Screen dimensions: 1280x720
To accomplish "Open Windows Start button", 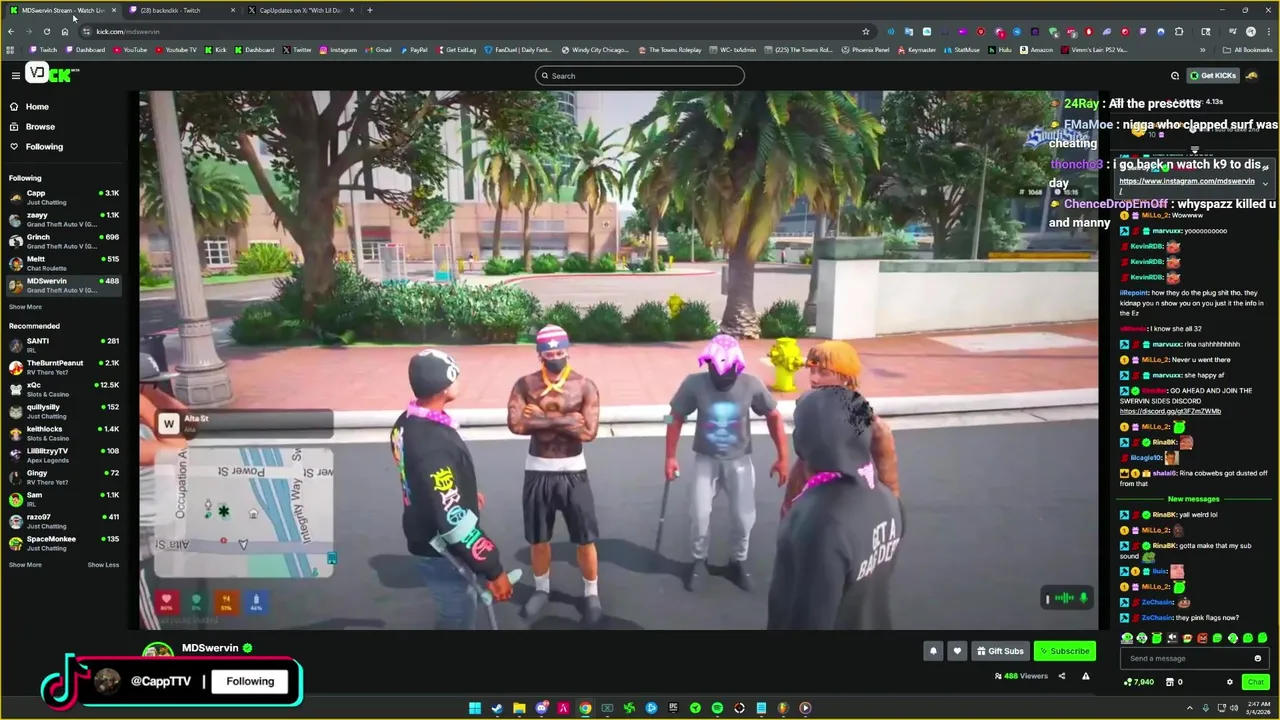I will tap(475, 708).
